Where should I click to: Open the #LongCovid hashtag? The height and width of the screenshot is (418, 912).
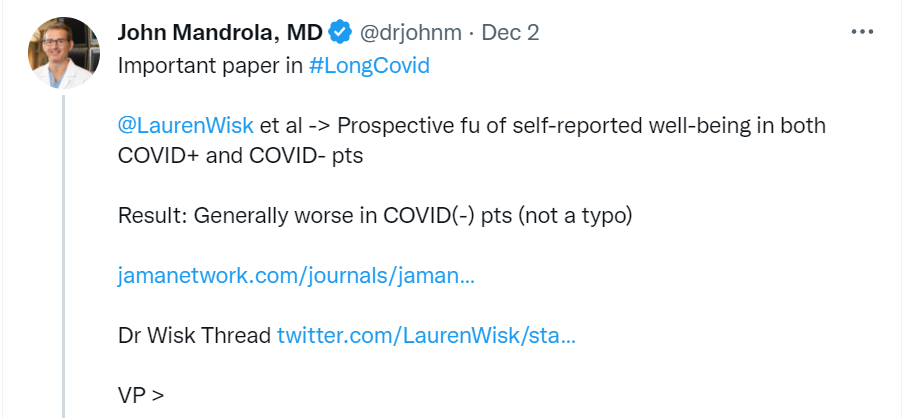pos(369,66)
